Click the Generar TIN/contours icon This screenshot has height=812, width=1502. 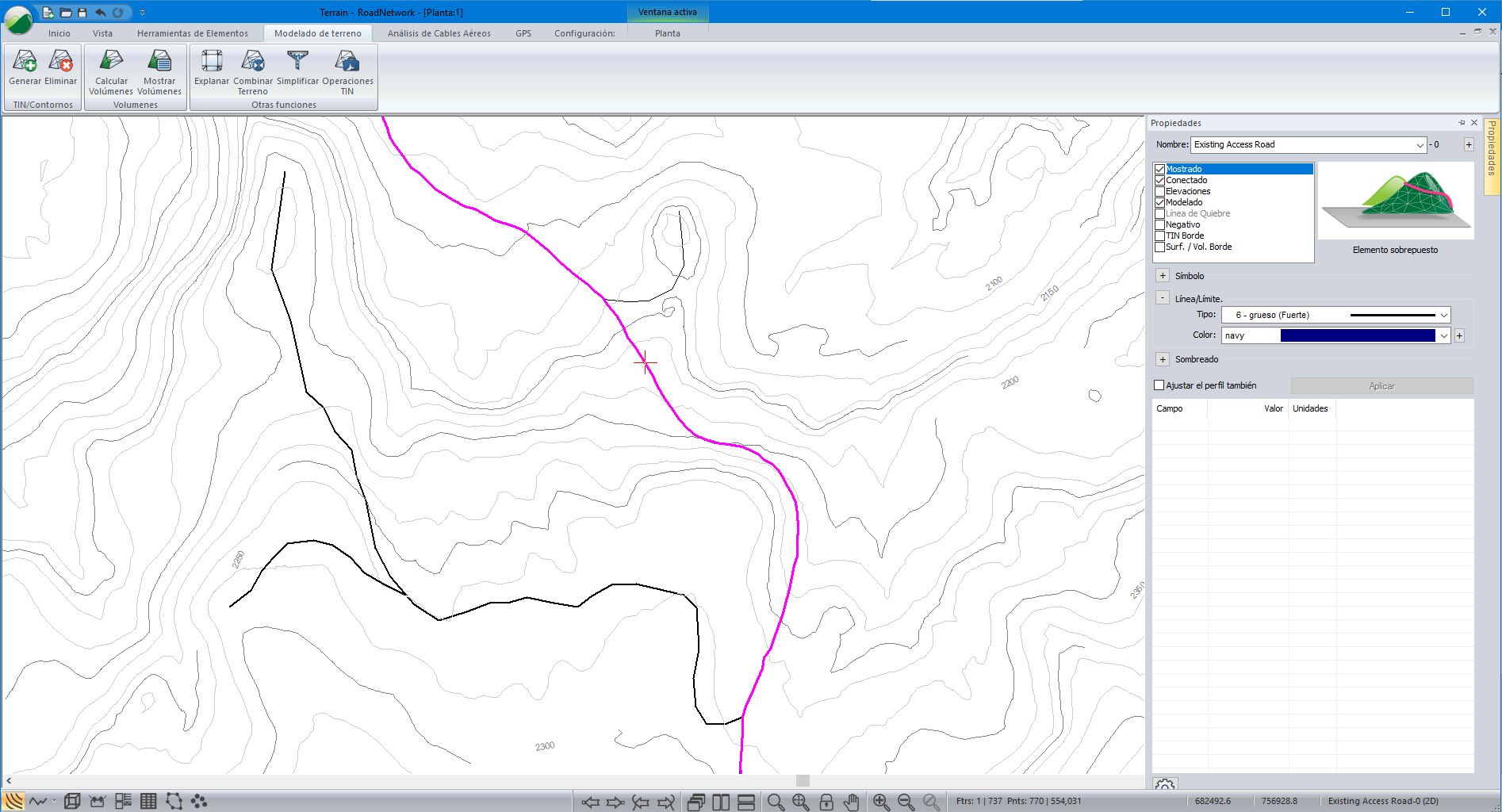coord(25,67)
